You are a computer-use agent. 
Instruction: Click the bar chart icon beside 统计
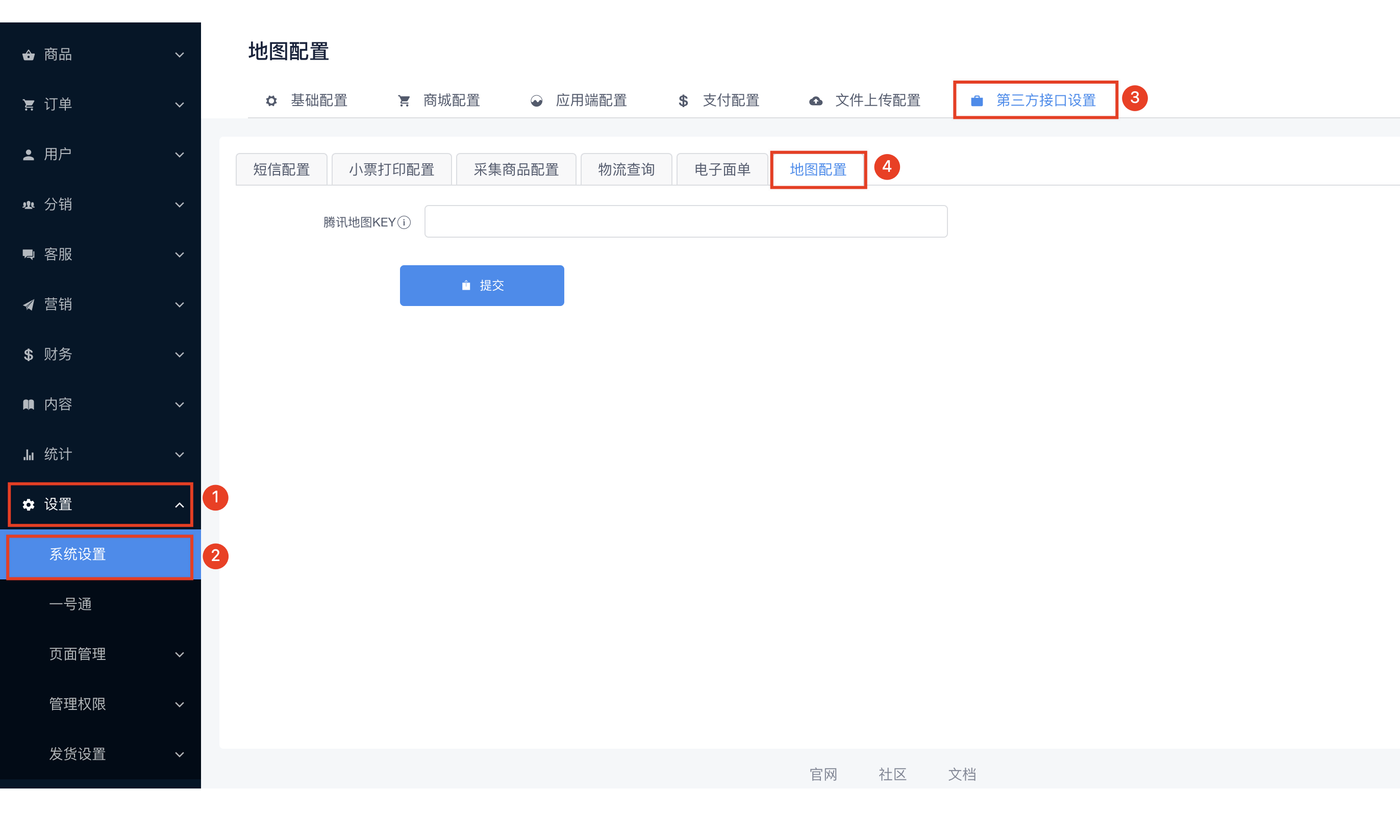[28, 454]
